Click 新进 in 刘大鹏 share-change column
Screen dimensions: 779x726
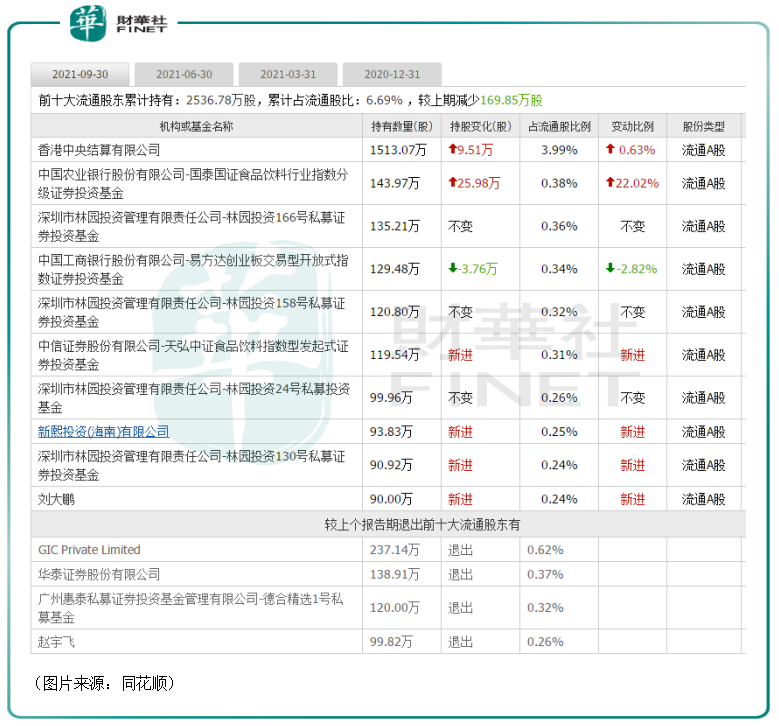(x=460, y=499)
